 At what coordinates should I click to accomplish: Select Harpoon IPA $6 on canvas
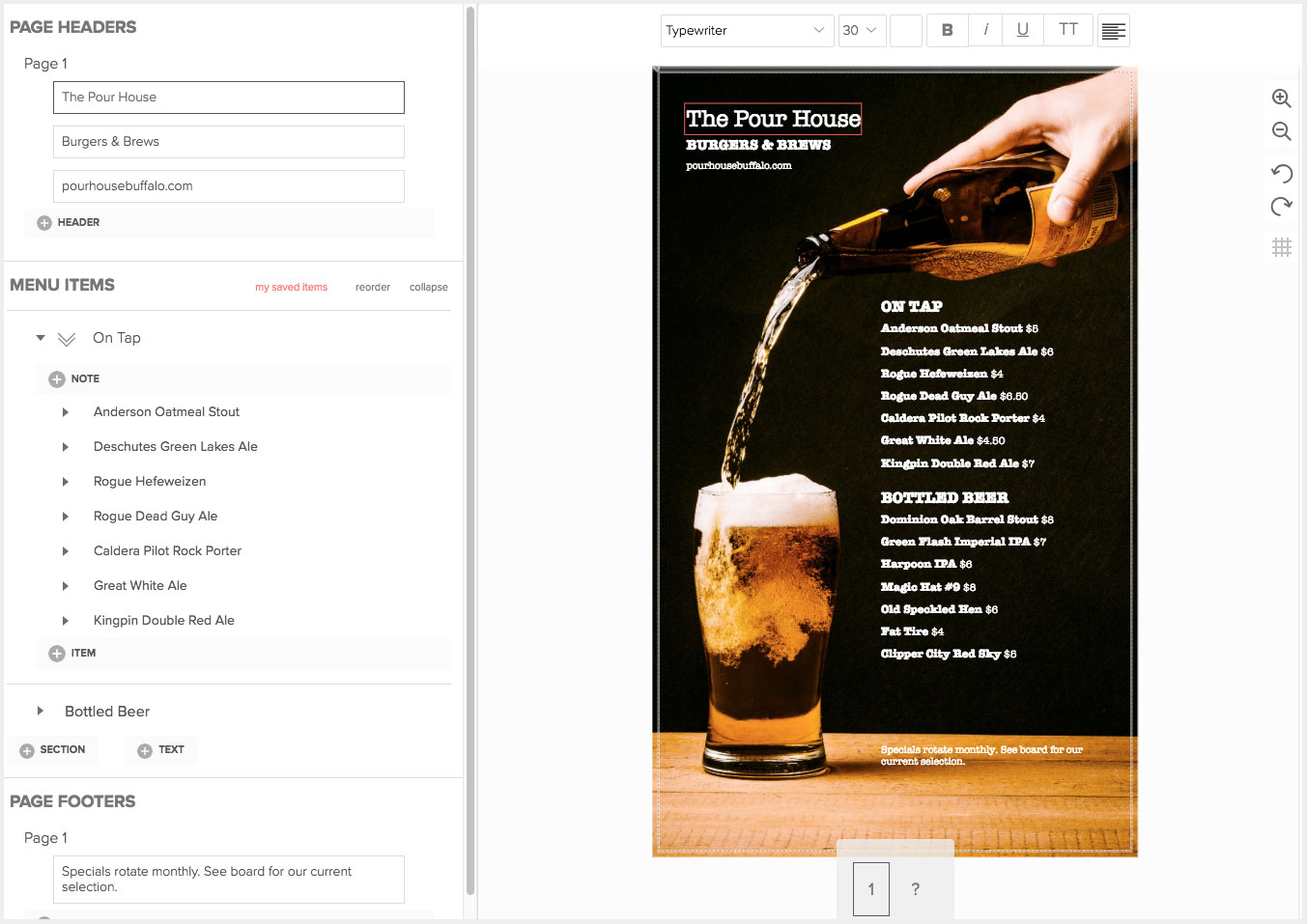(x=926, y=564)
